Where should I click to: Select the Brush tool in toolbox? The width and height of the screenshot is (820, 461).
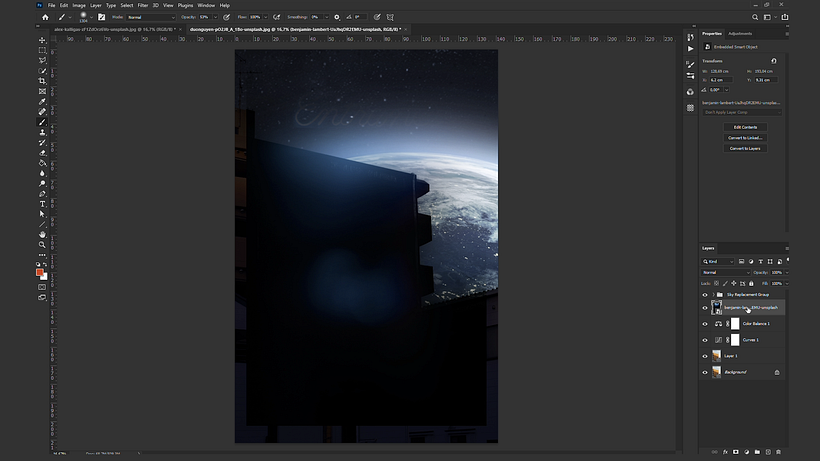(42, 122)
